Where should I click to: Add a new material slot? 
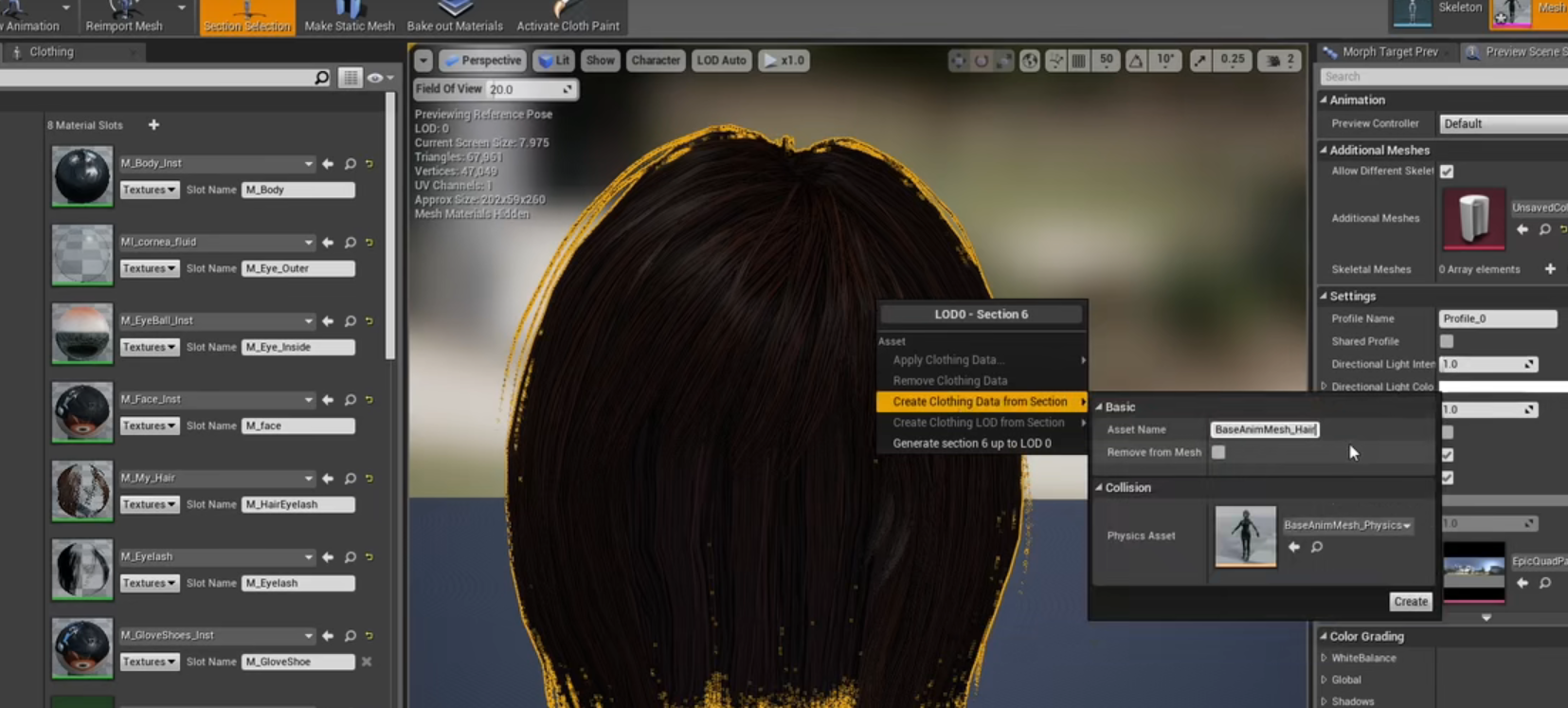(x=153, y=125)
